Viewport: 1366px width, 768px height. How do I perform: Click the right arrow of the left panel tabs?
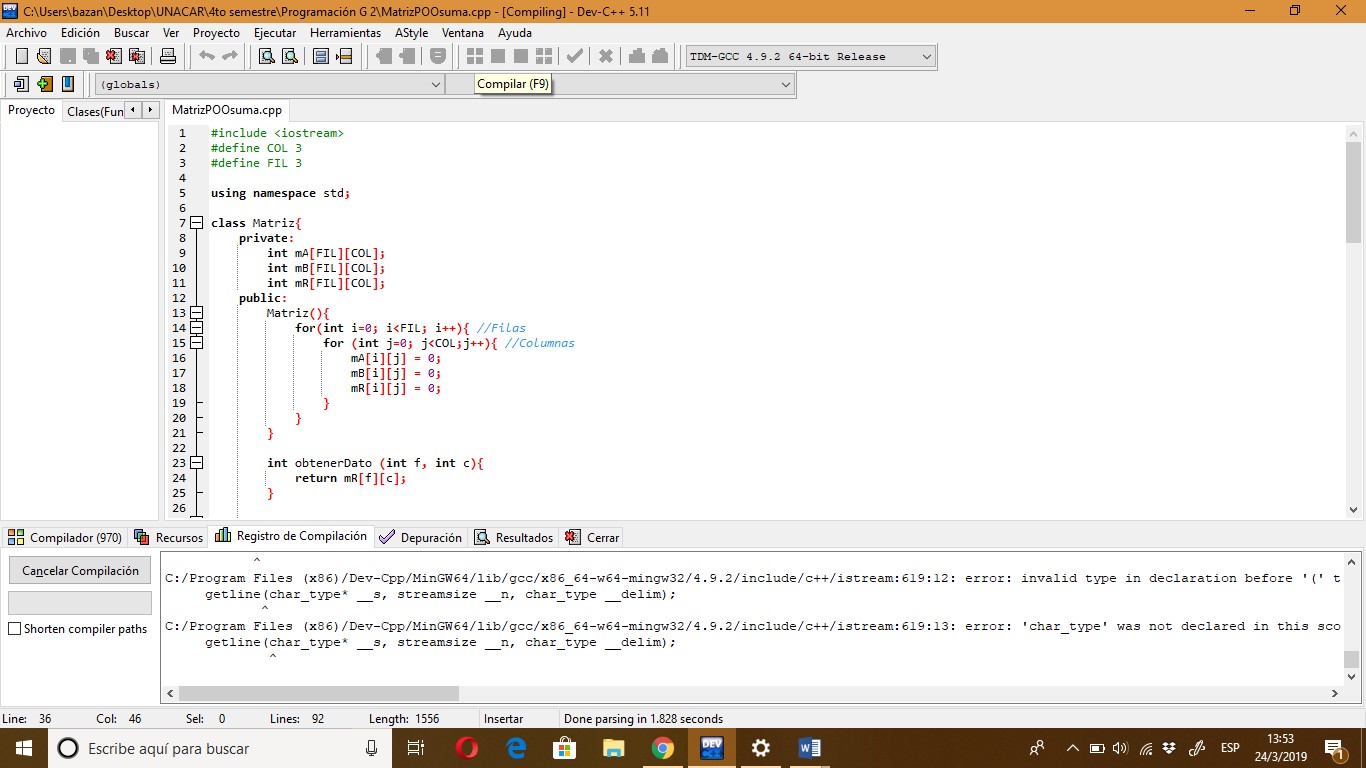[150, 110]
